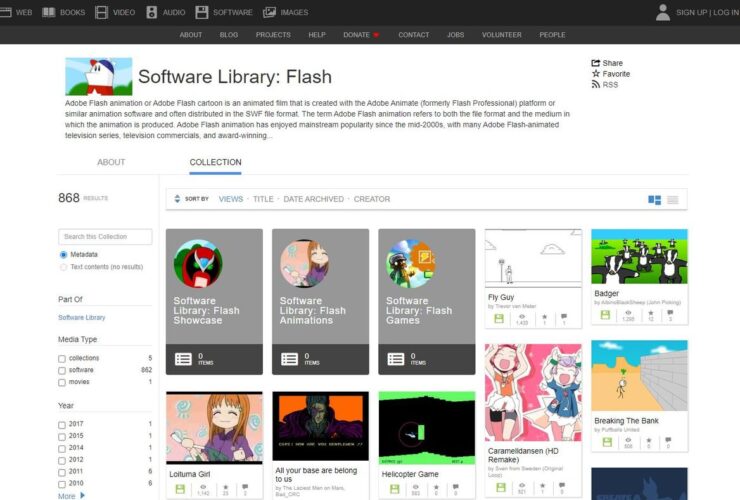740x500 pixels.
Task: Check the movies media type filter
Action: 62,382
